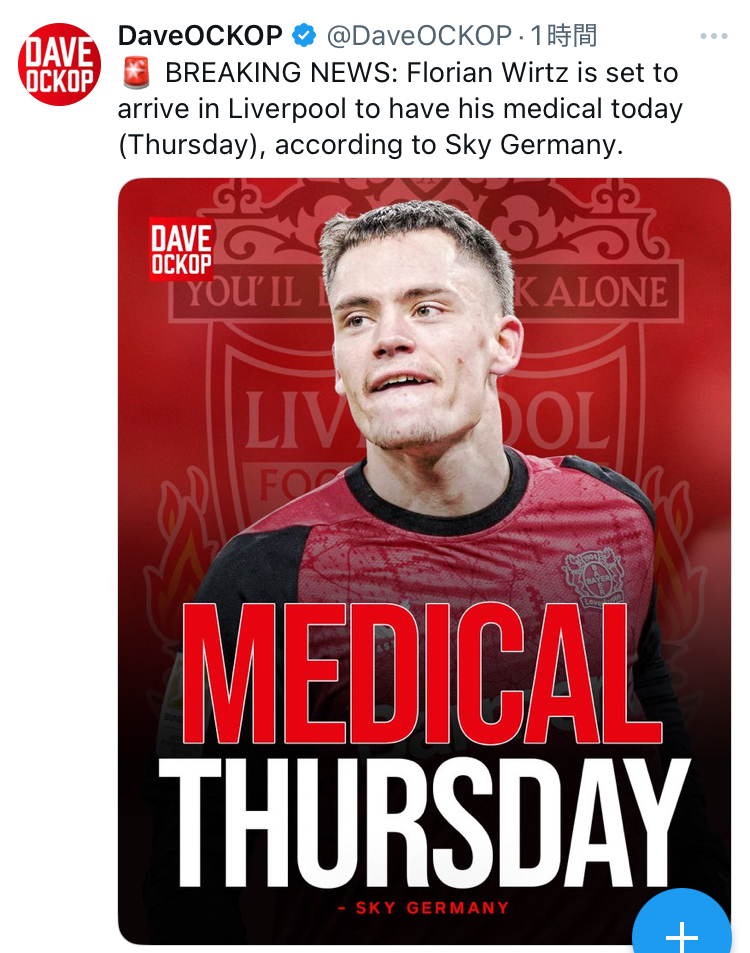This screenshot has height=953, width=750.
Task: Click the BREAKING NEWS tweet text
Action: (400, 109)
